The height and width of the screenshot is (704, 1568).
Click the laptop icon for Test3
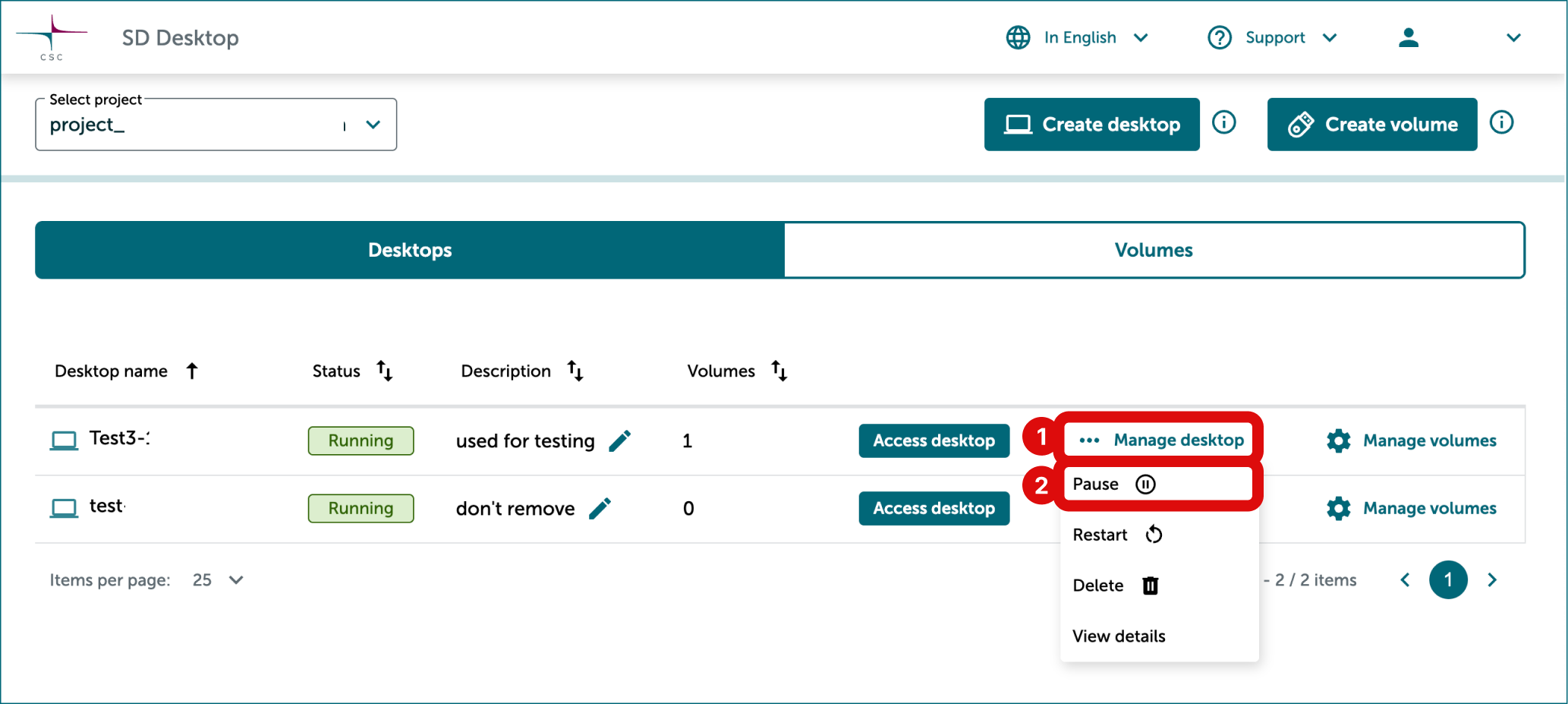coord(64,440)
